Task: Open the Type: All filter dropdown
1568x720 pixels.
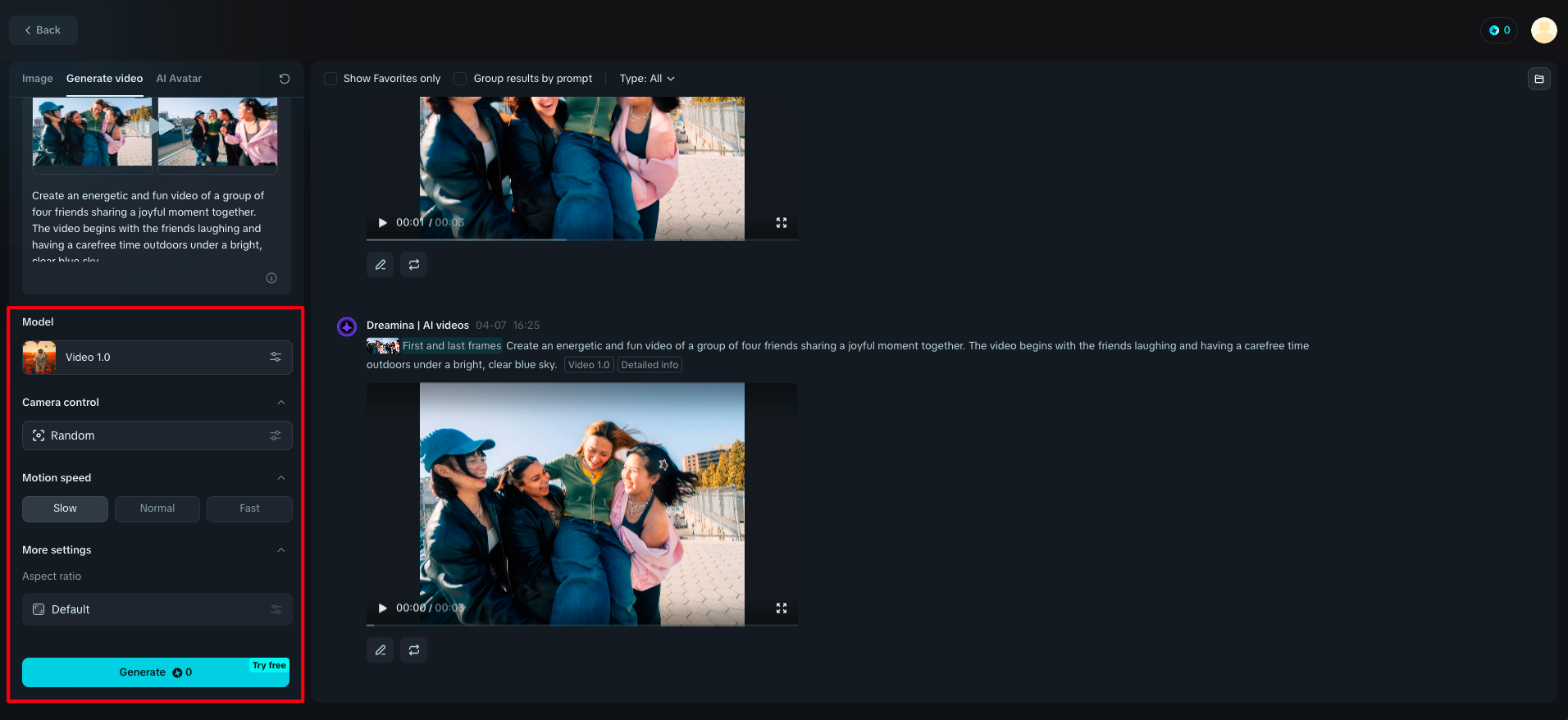Action: [647, 79]
